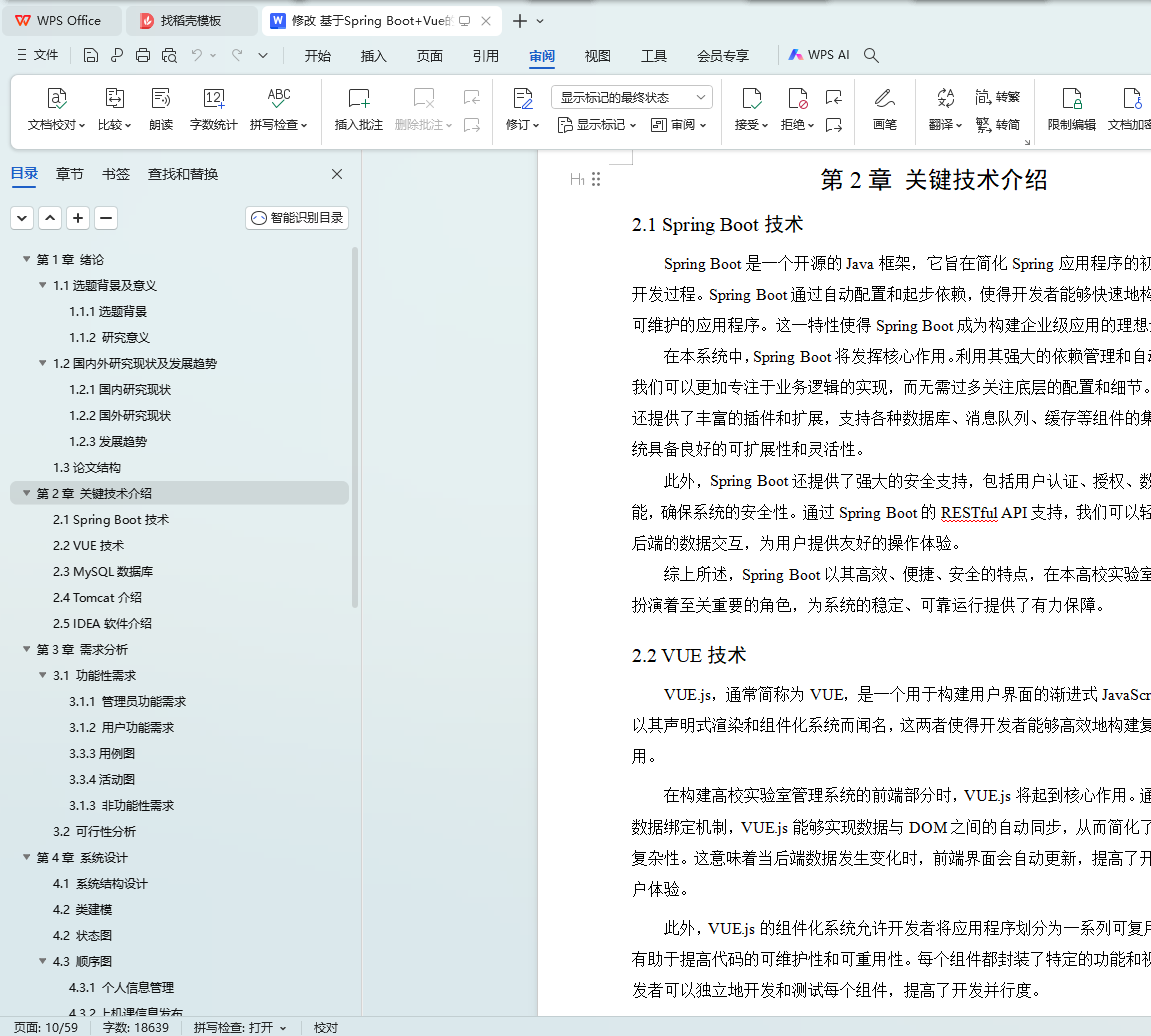Convert text with 繁转简
The image size is (1151, 1036).
tap(998, 125)
